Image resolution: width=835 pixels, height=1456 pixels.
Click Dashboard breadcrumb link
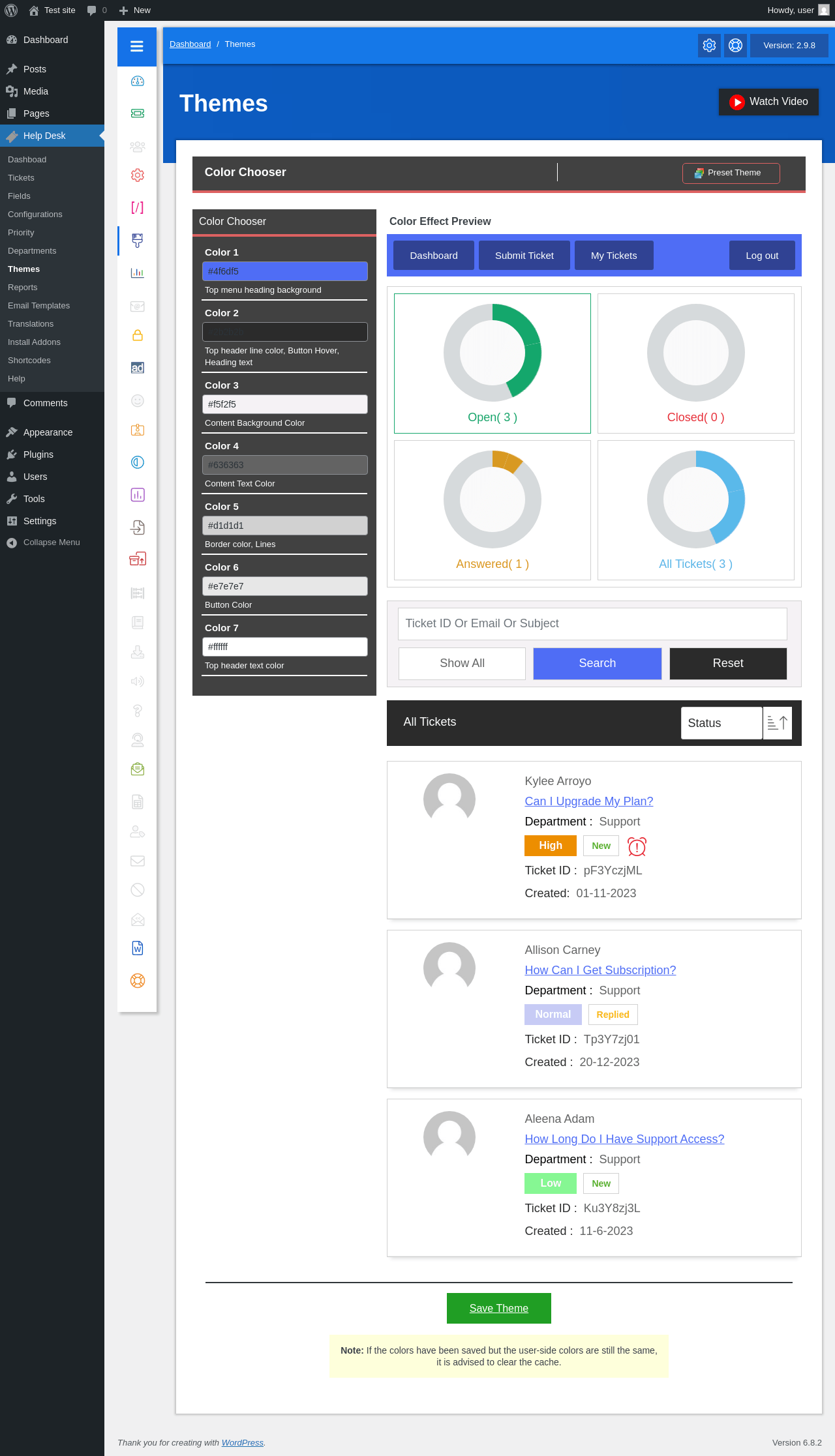190,44
